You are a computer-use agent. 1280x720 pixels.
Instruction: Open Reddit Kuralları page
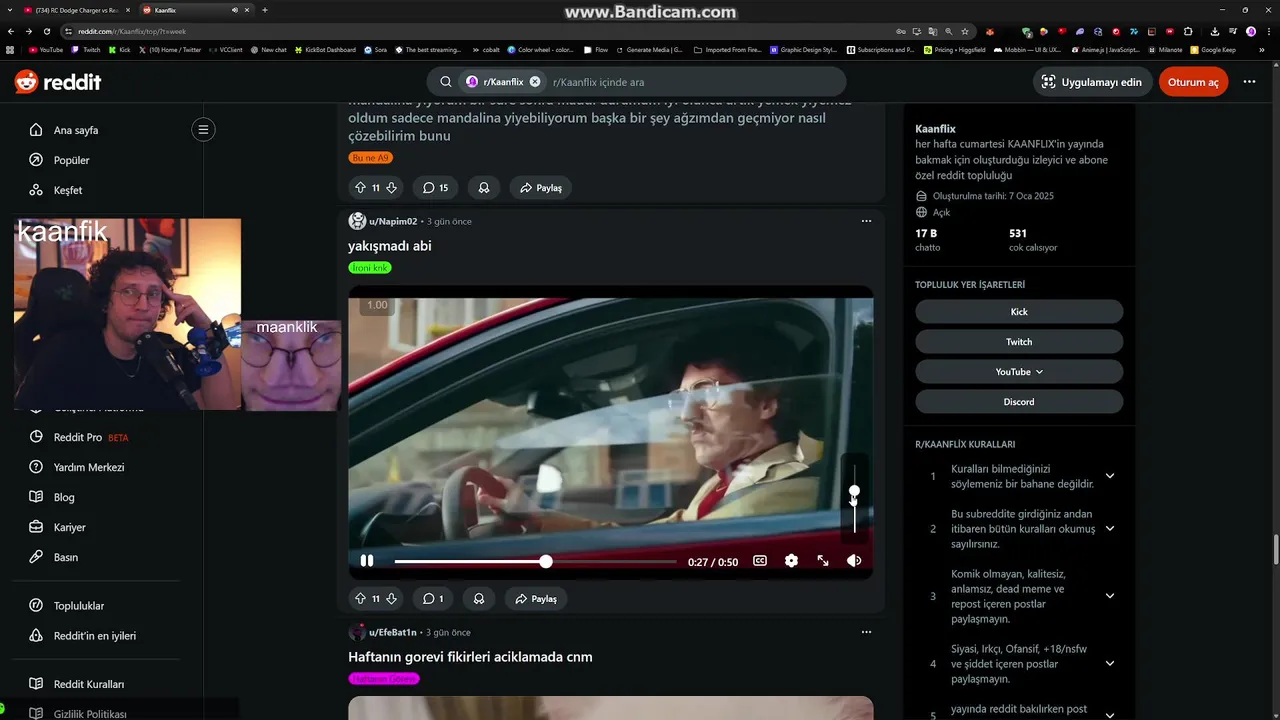click(89, 684)
